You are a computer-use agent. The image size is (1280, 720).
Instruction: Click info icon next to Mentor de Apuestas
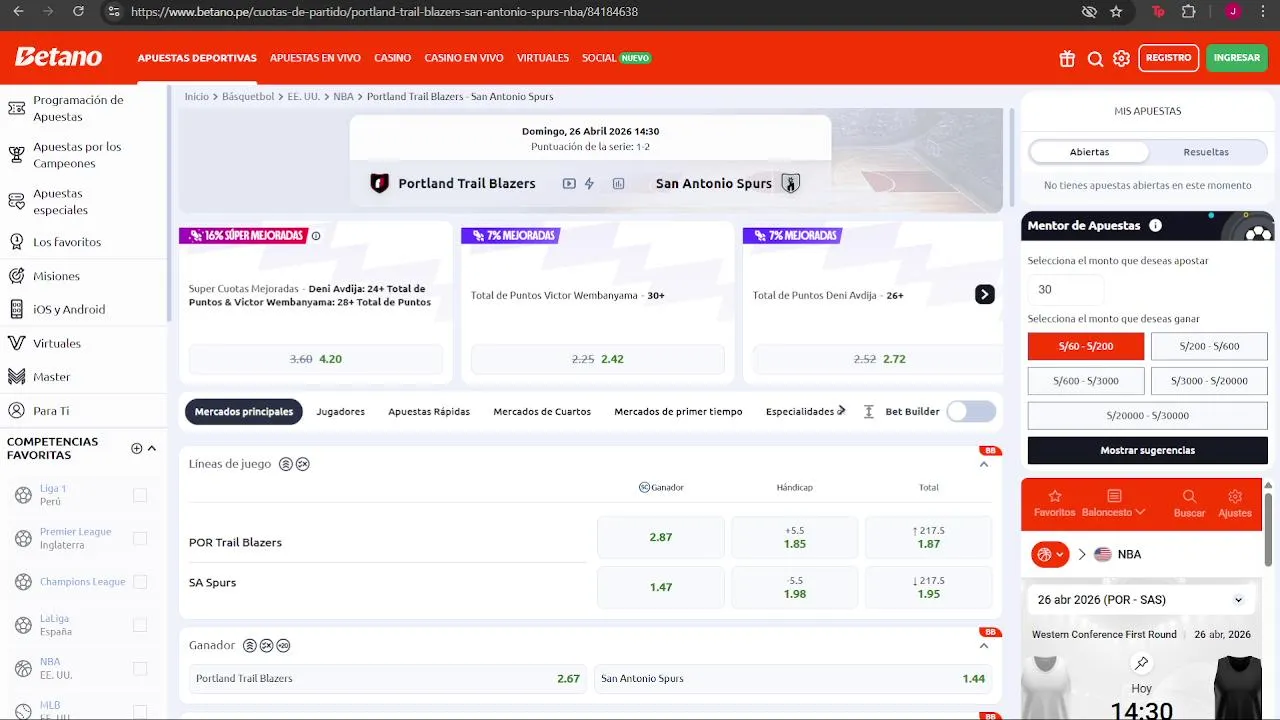[x=1155, y=225]
